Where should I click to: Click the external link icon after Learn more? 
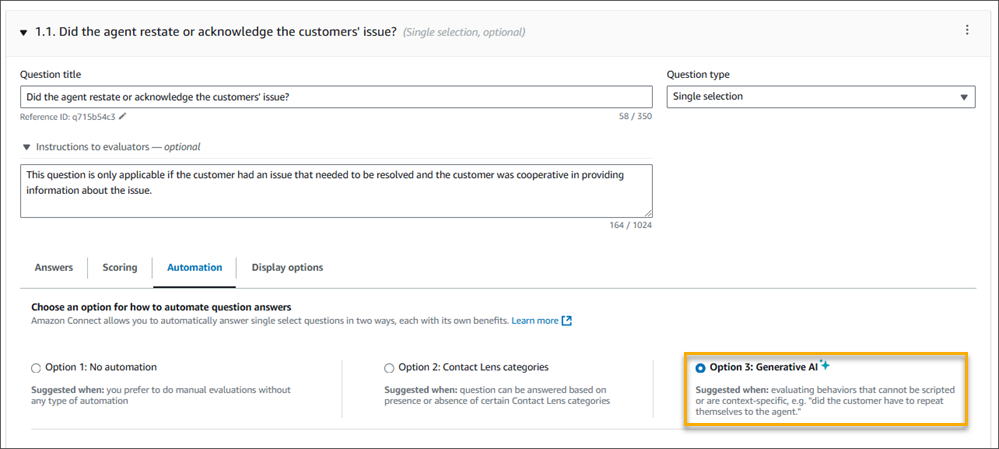tap(567, 321)
